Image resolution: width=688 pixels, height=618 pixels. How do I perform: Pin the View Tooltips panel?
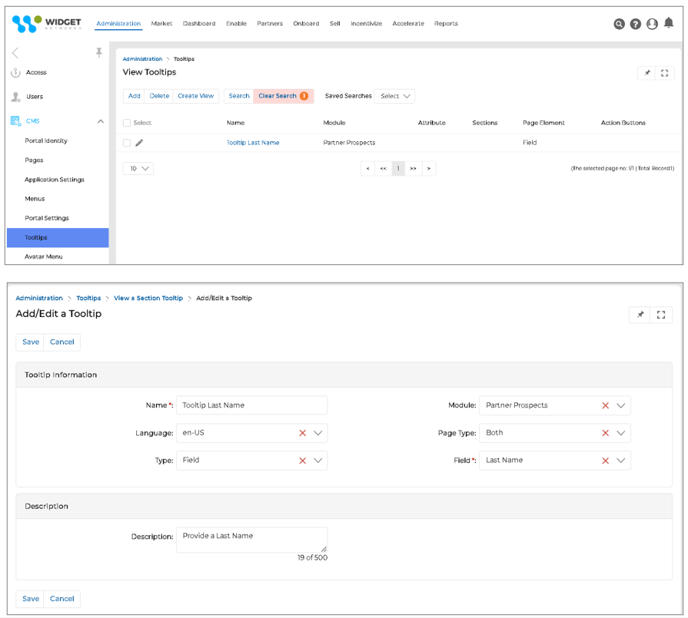(646, 73)
